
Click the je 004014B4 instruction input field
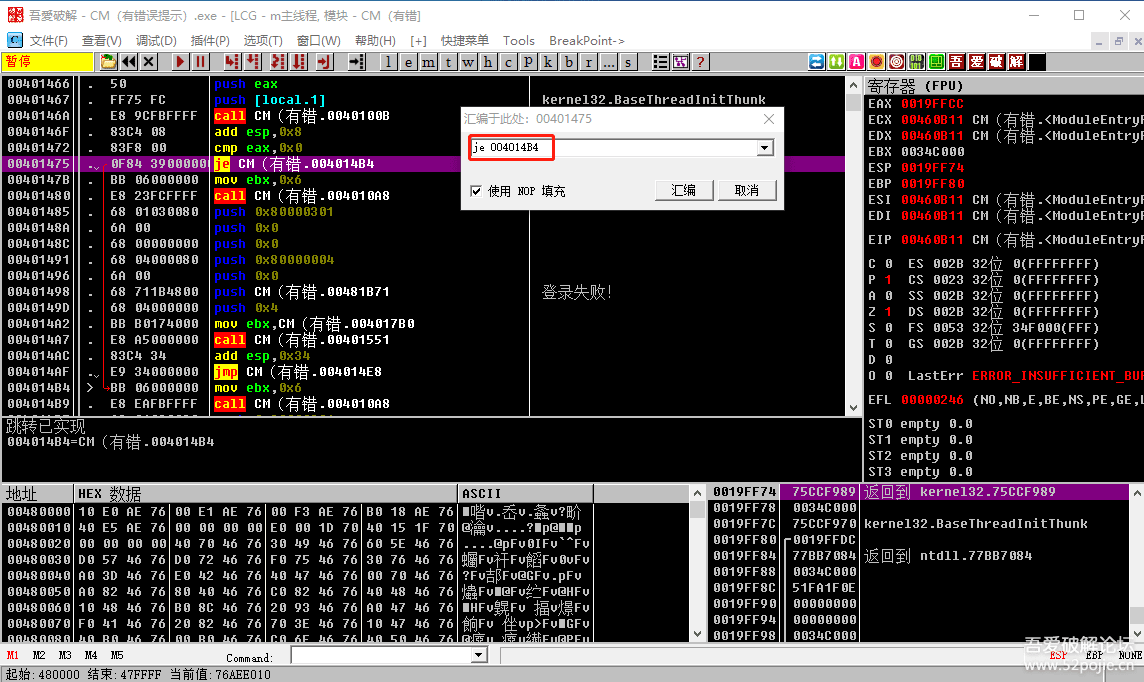click(612, 148)
